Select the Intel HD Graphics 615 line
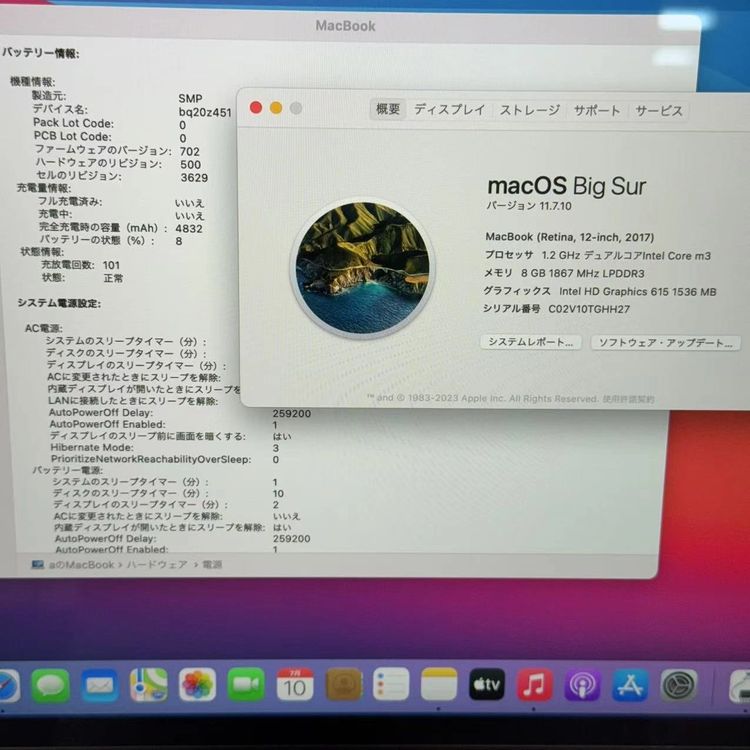 point(600,291)
